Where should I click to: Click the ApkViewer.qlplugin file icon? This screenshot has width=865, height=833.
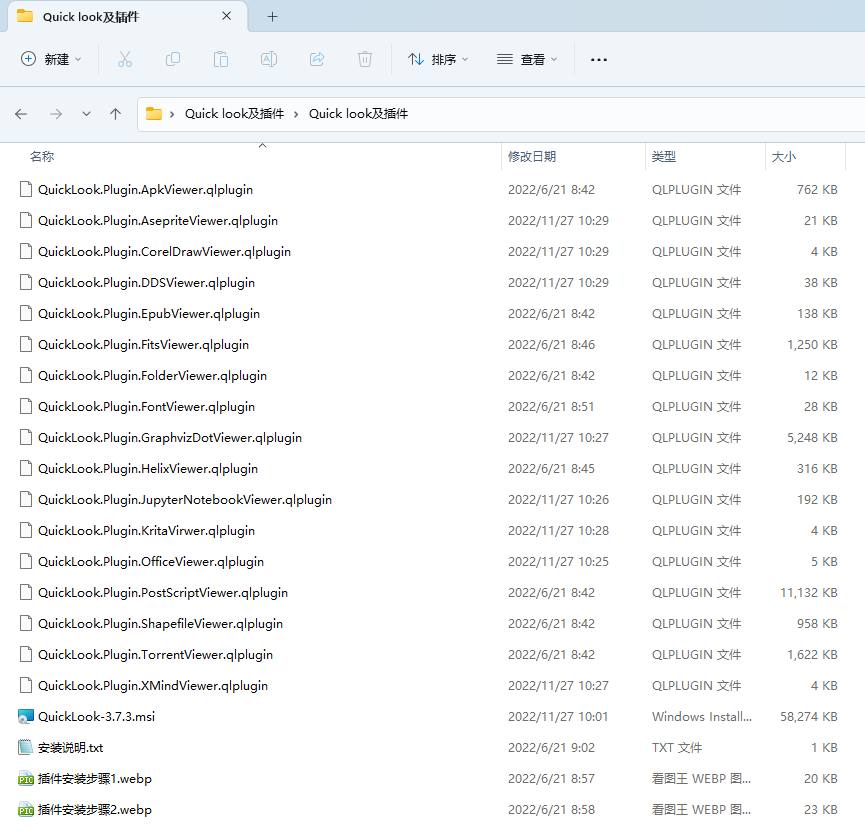coord(25,189)
